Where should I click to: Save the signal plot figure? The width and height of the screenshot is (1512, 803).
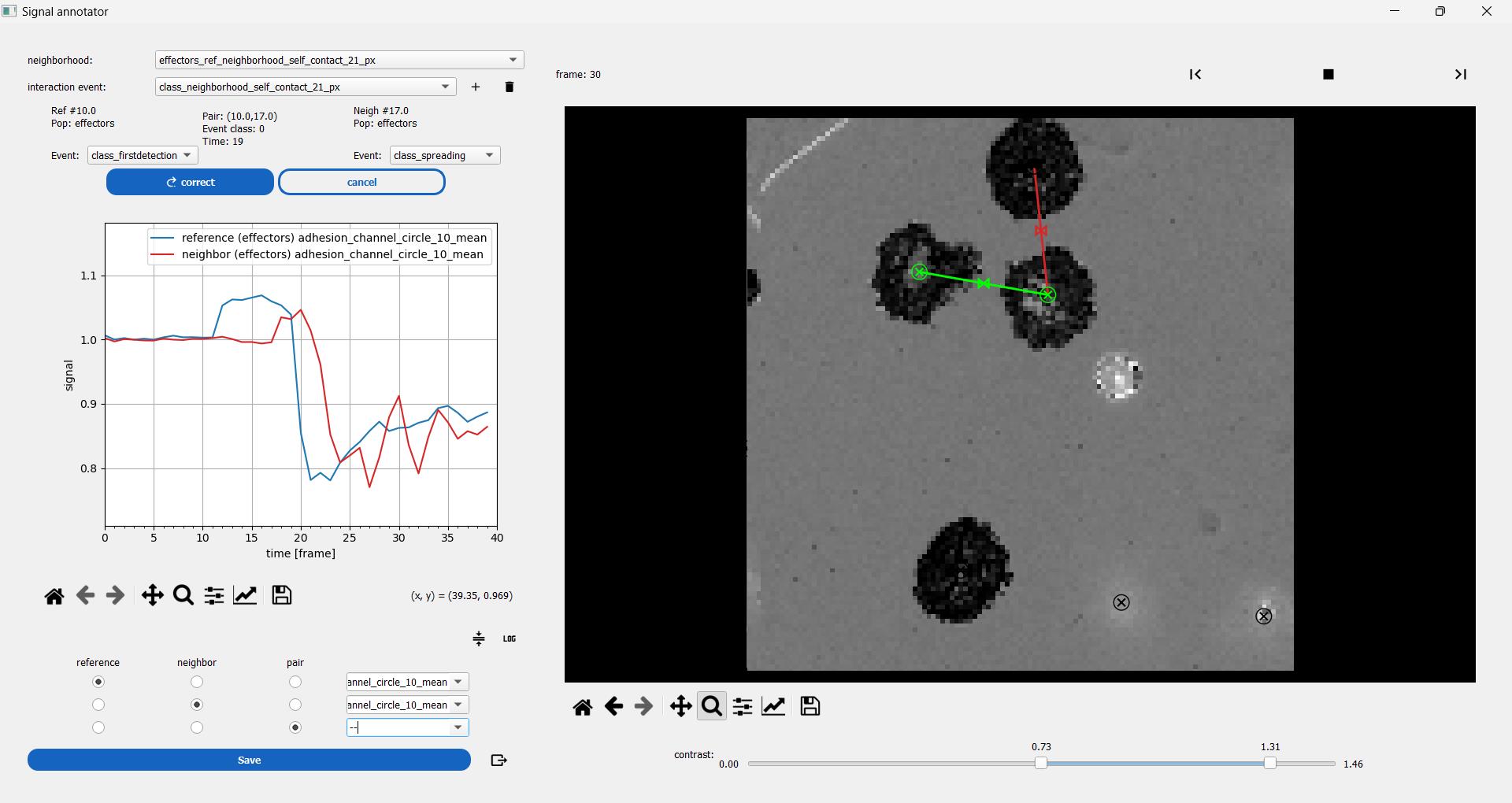coord(282,595)
